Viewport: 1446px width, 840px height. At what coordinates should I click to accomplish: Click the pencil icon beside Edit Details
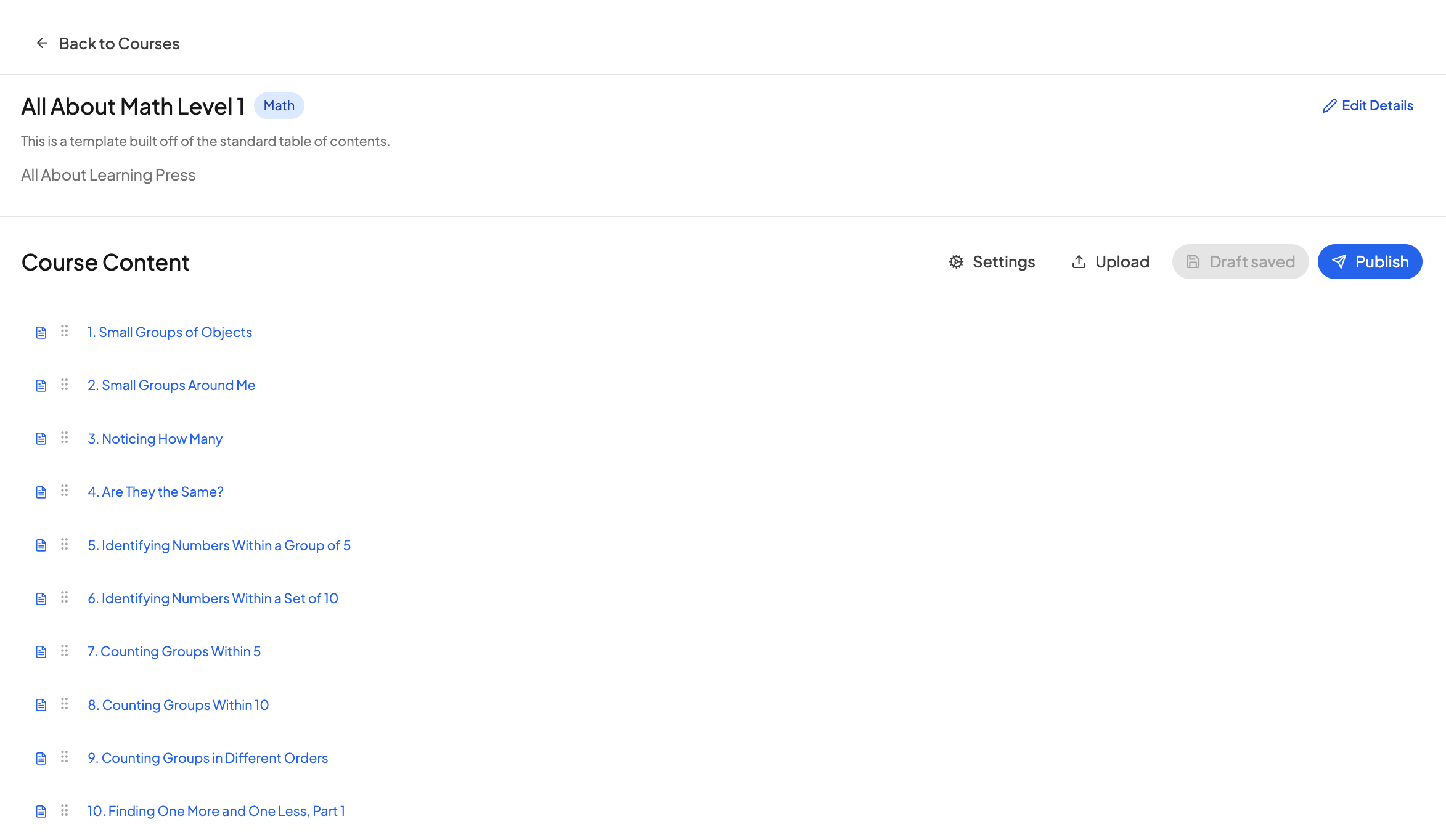[x=1330, y=106]
